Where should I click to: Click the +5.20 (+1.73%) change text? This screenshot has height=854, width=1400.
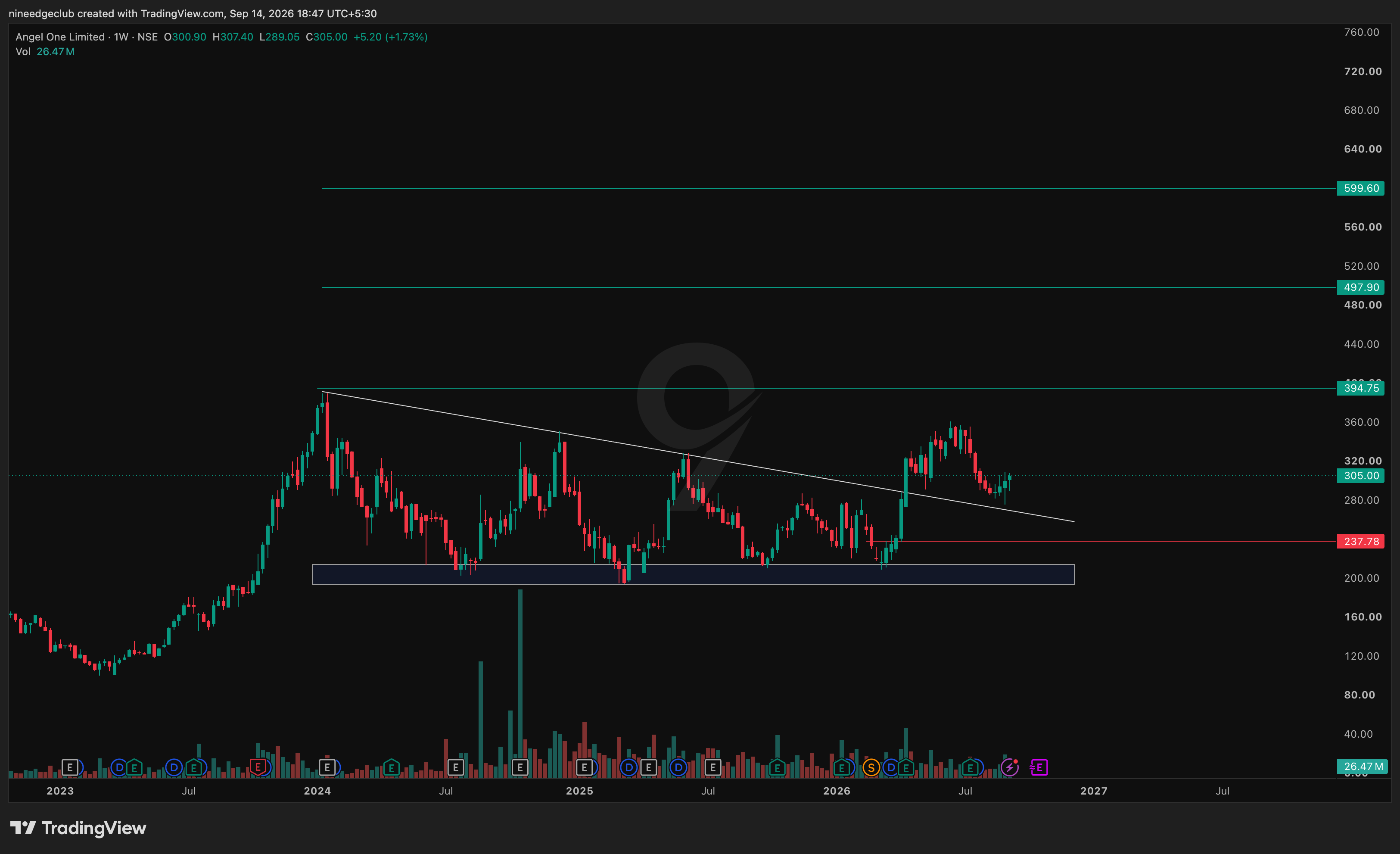pos(390,37)
